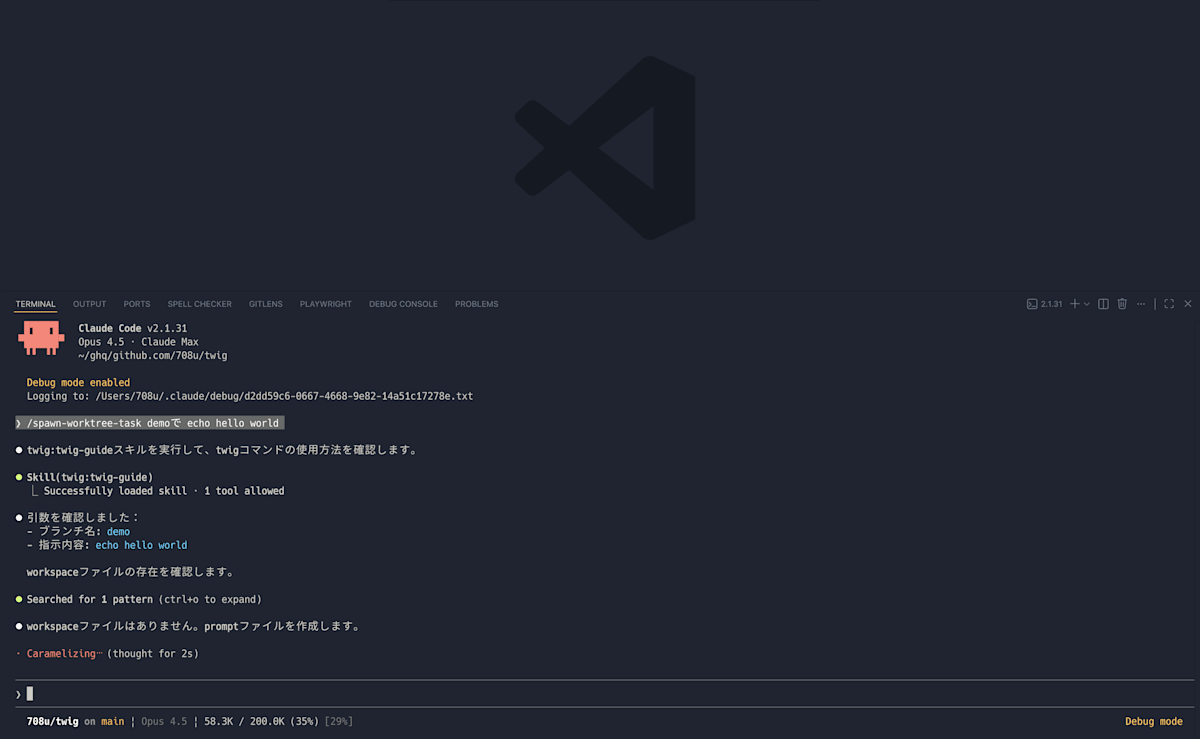Click the orange Claude Code robot logo

pyautogui.click(x=40, y=337)
